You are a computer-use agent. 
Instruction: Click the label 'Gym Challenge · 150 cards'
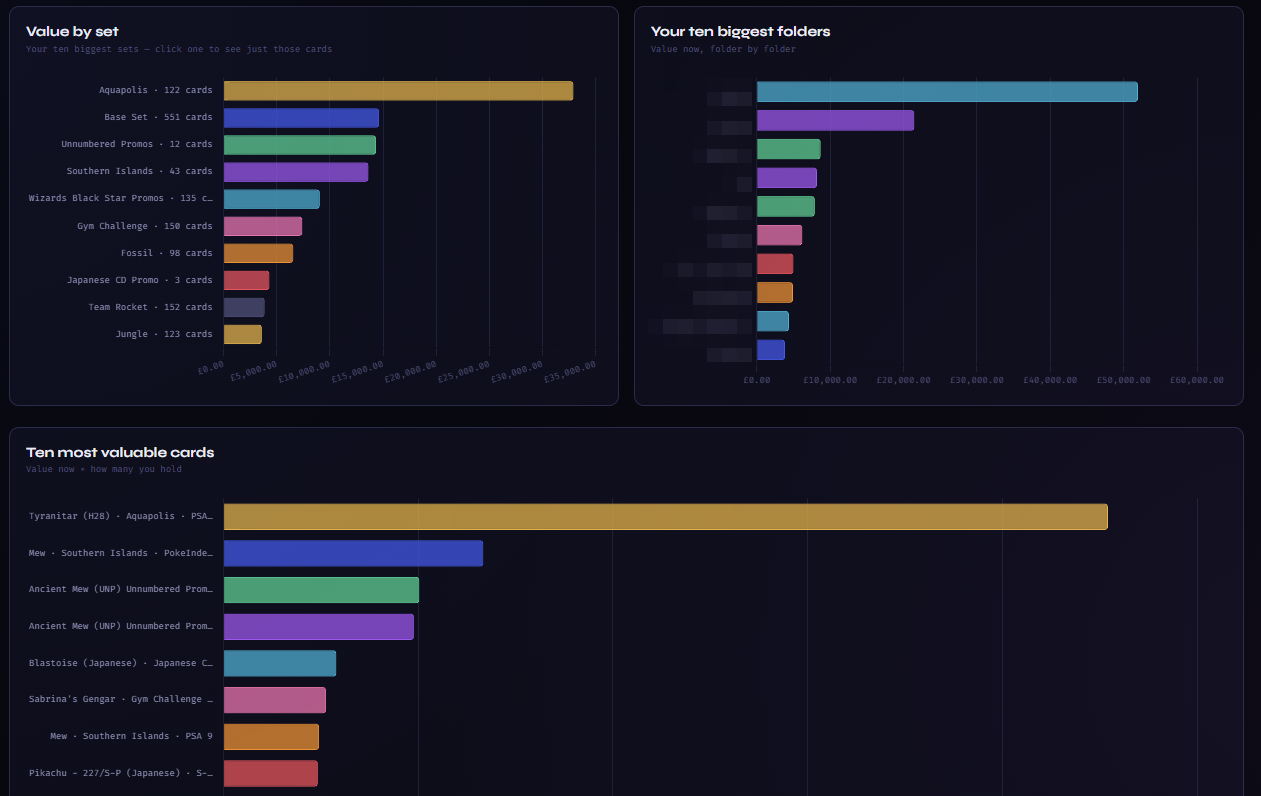(x=145, y=226)
